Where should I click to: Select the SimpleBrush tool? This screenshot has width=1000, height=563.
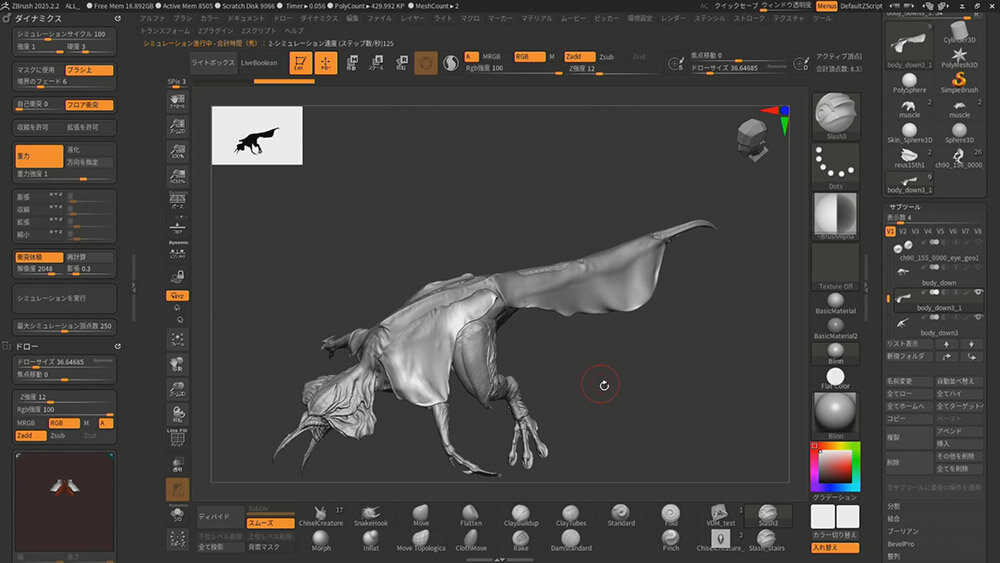[x=959, y=82]
